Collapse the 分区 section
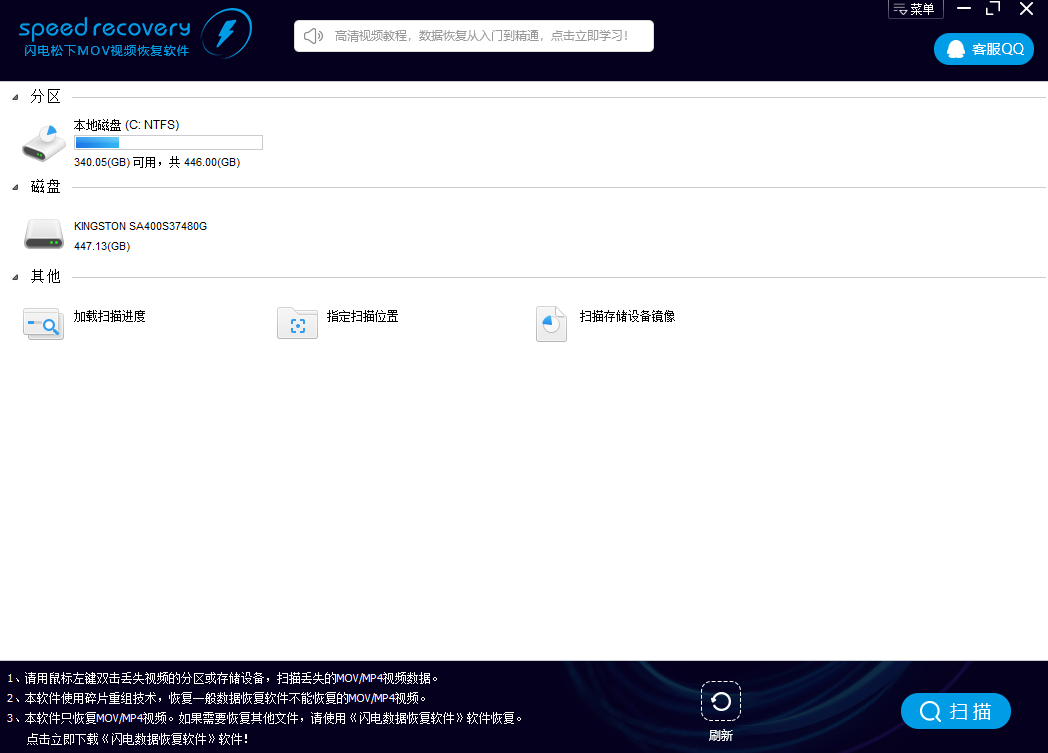Screen dimensions: 1048x753 15,98
